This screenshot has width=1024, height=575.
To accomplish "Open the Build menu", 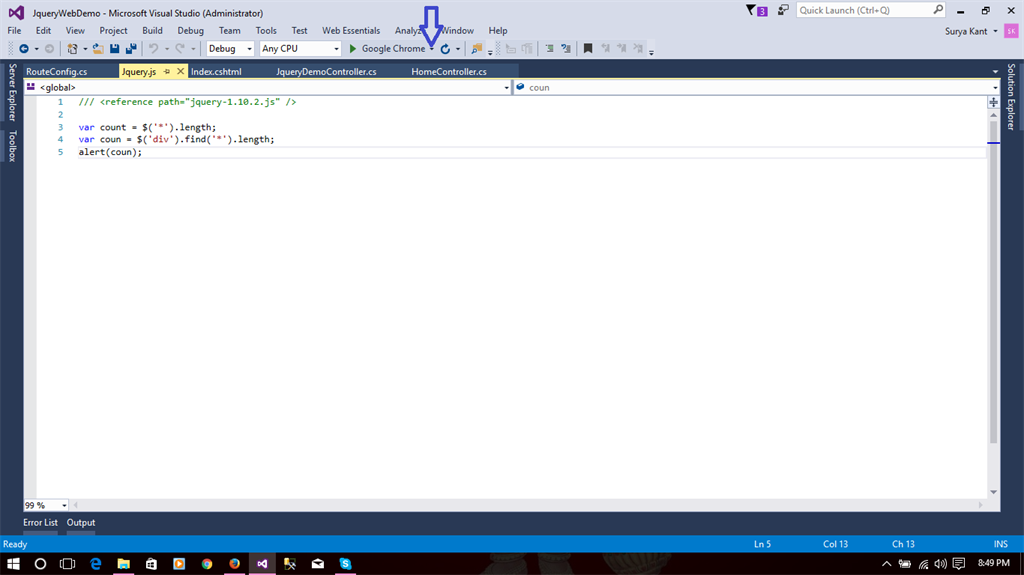I will click(x=152, y=31).
